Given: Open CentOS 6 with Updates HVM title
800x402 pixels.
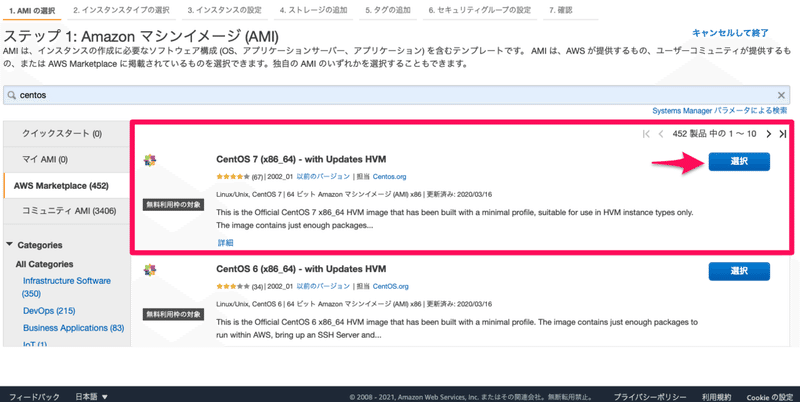Looking at the screenshot, I should tap(301, 269).
